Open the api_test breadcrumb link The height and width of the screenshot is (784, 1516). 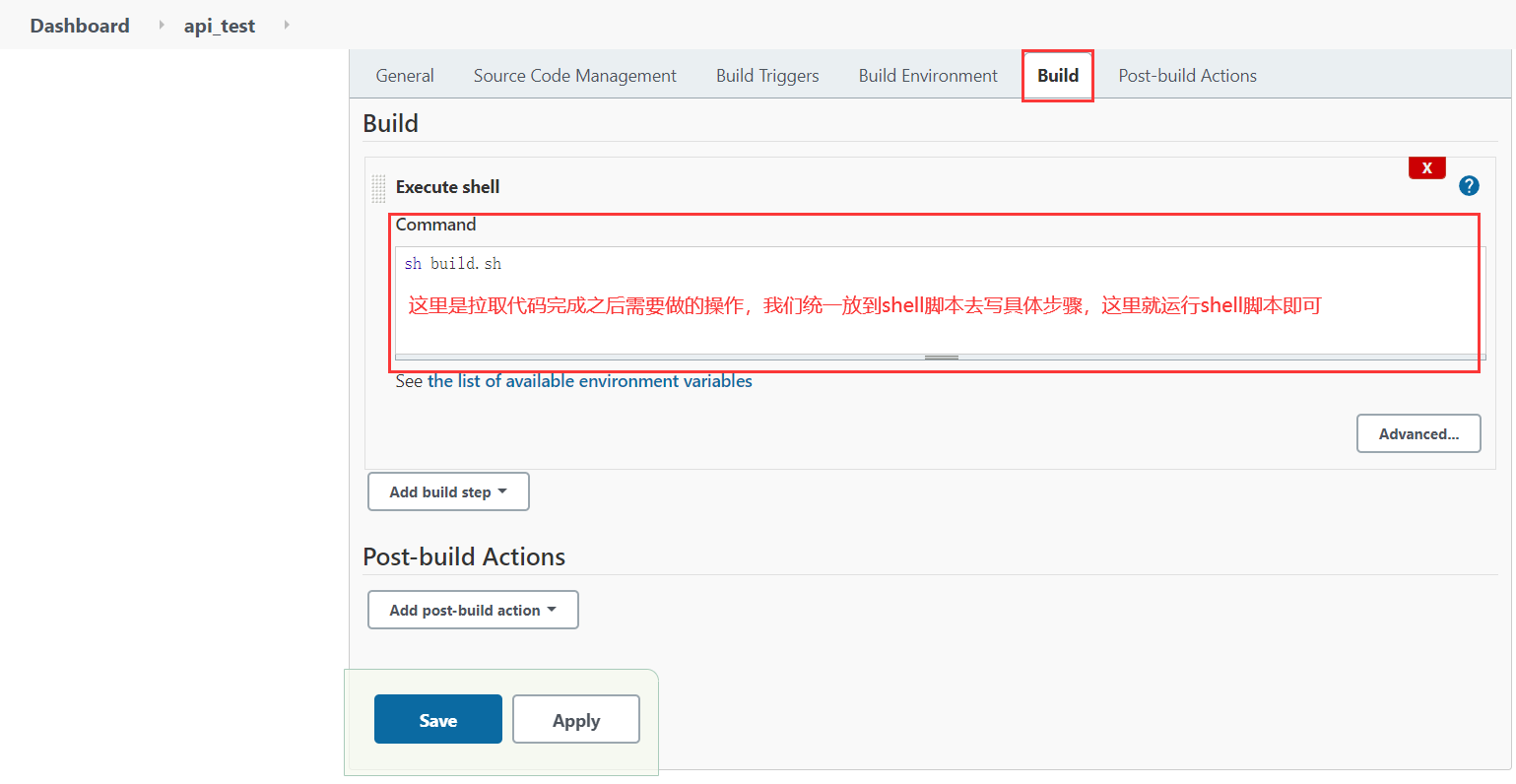point(219,26)
